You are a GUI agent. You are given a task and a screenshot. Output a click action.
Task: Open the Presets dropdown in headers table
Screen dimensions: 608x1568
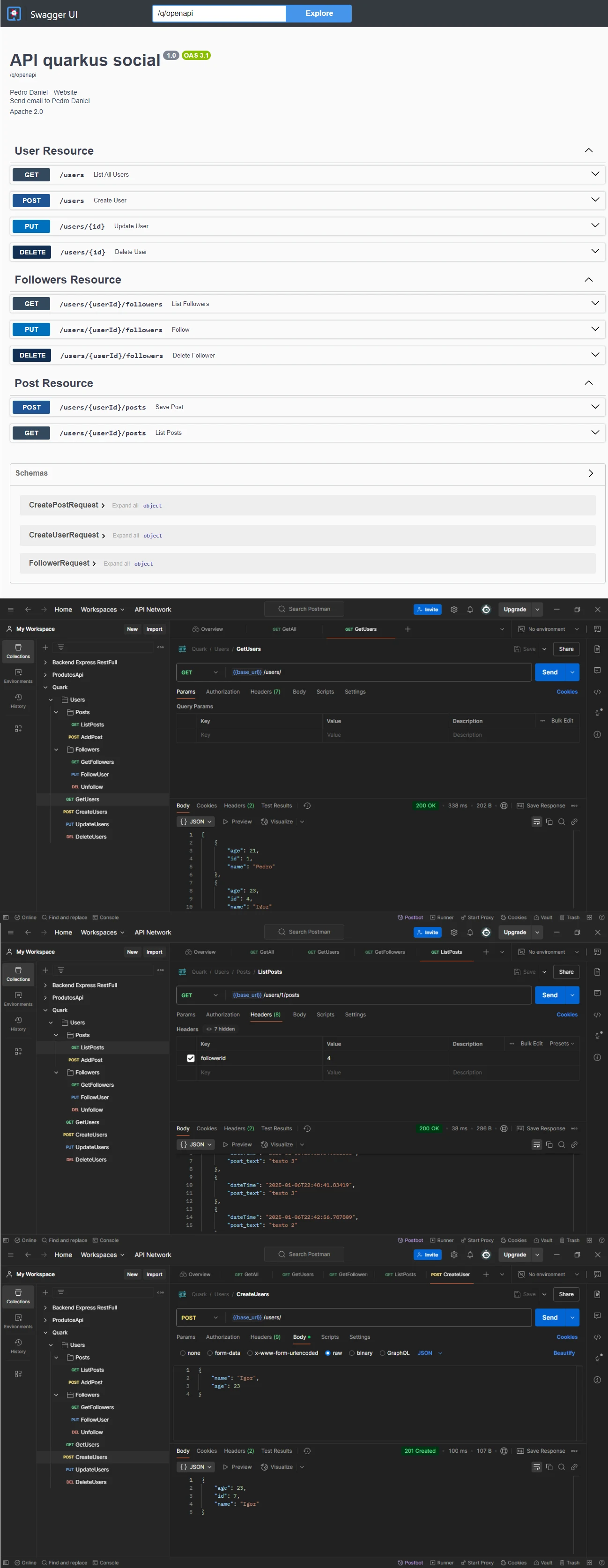click(x=561, y=1043)
